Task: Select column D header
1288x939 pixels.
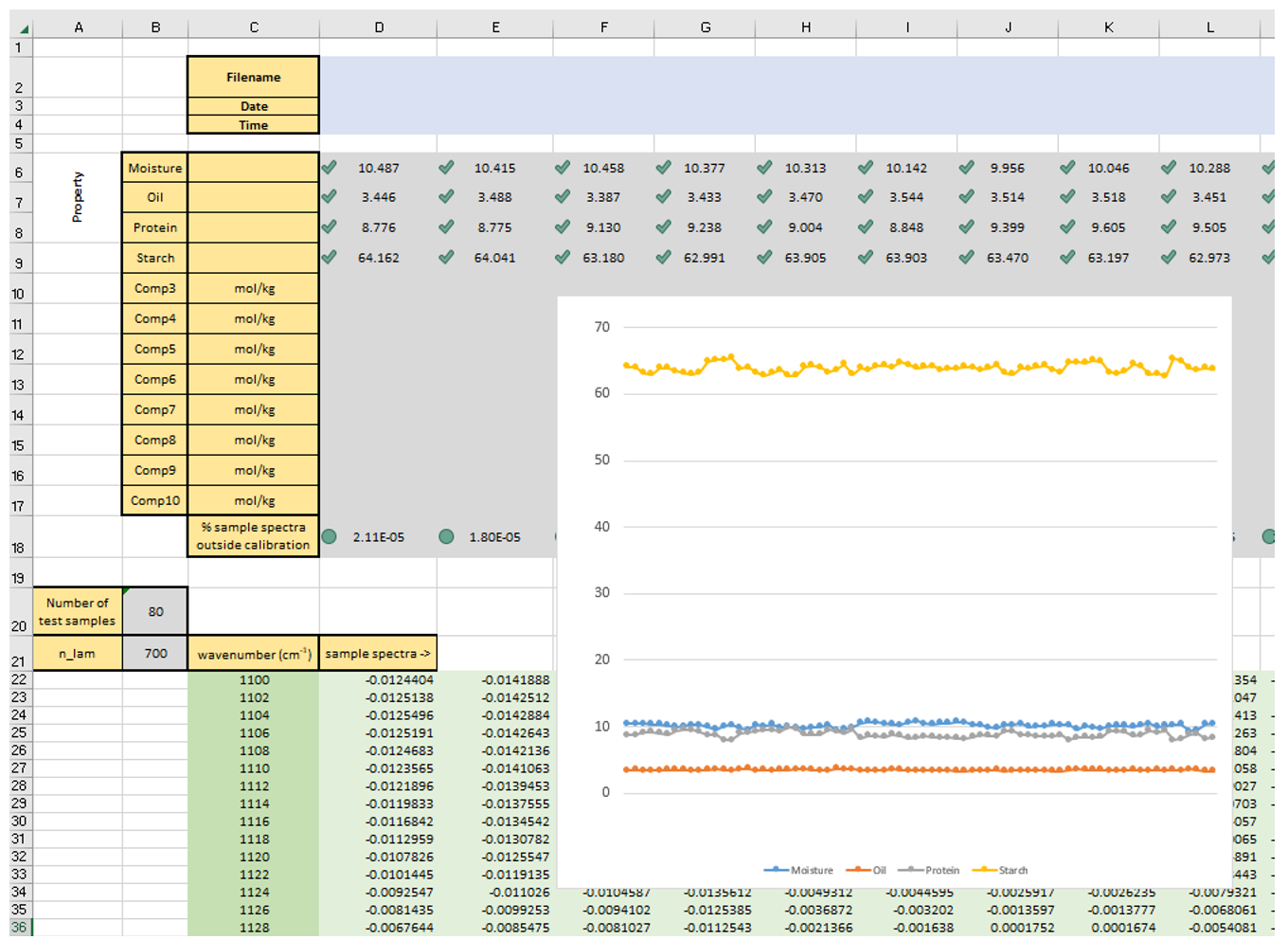Action: [378, 27]
